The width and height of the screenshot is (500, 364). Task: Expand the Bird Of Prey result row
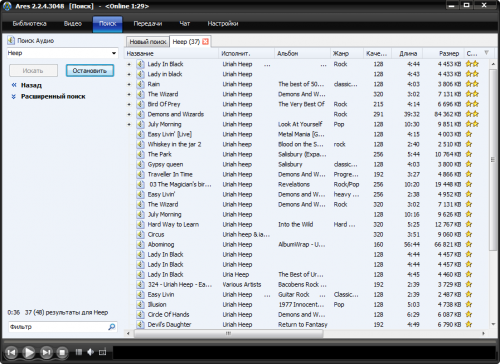point(129,104)
